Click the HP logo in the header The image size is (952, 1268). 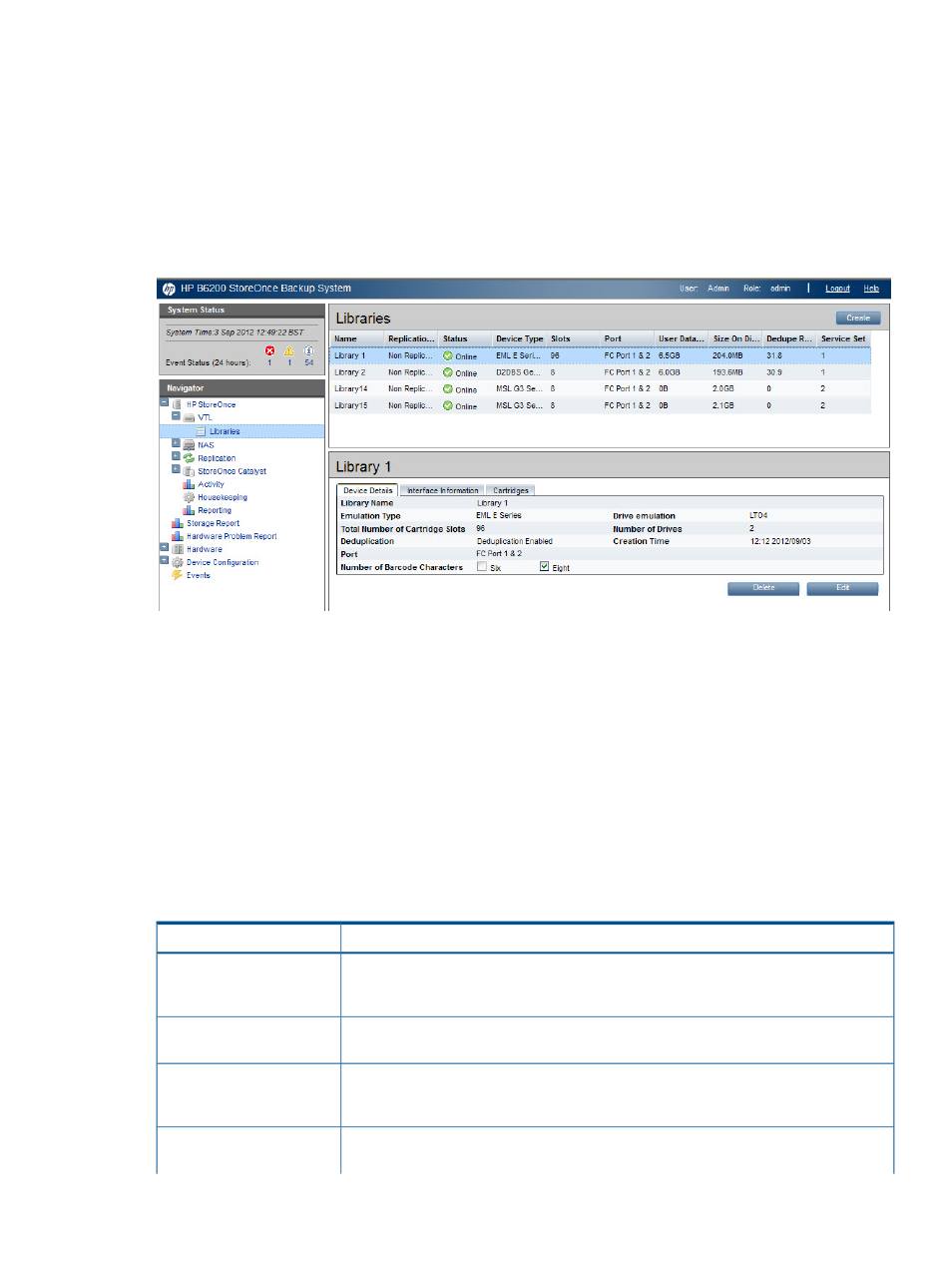pyautogui.click(x=169, y=289)
